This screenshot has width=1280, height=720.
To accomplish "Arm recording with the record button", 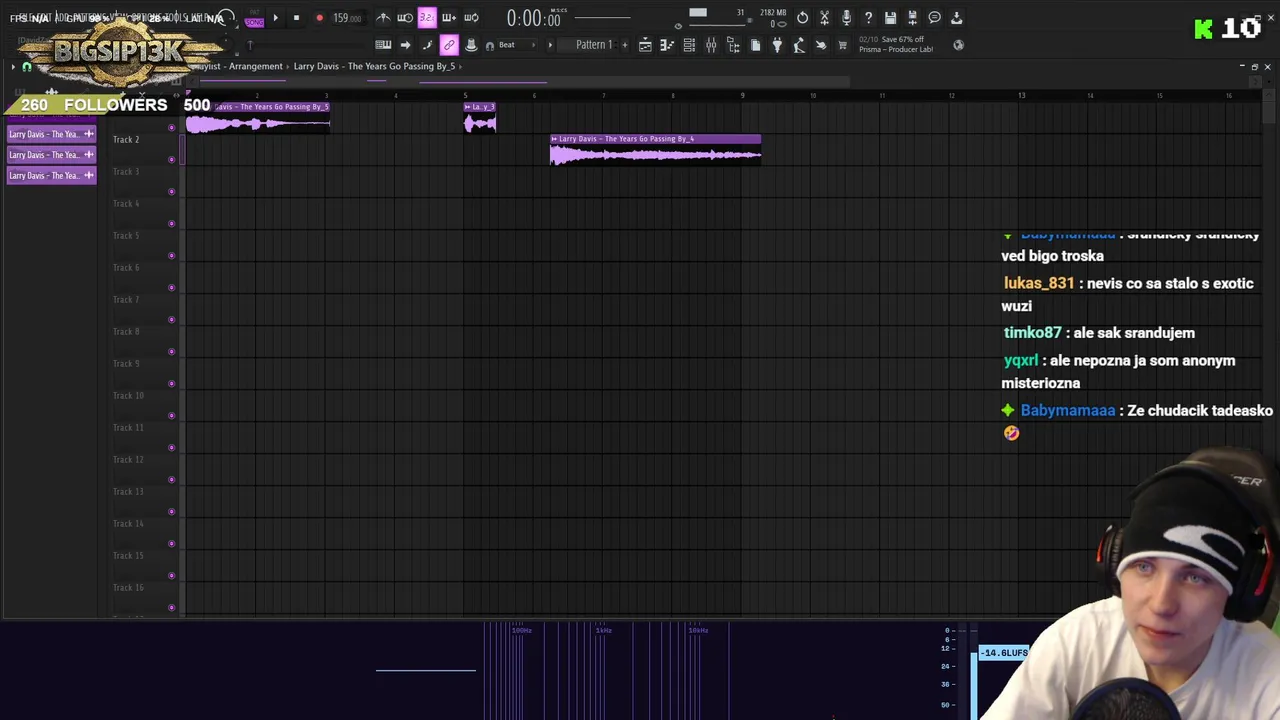I will 319,18.
